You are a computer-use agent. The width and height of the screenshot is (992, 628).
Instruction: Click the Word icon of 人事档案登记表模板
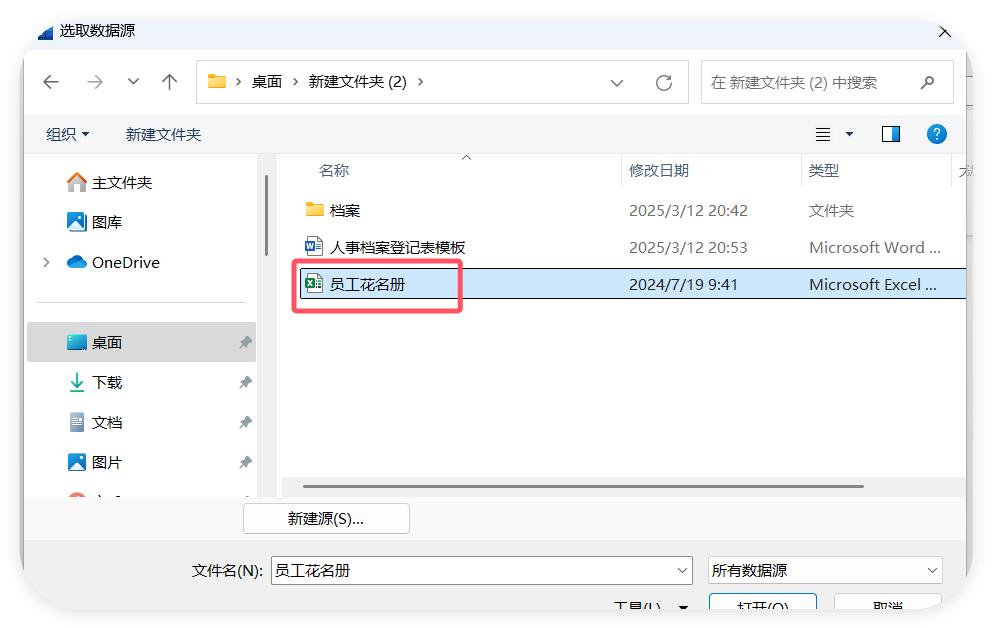(x=314, y=246)
